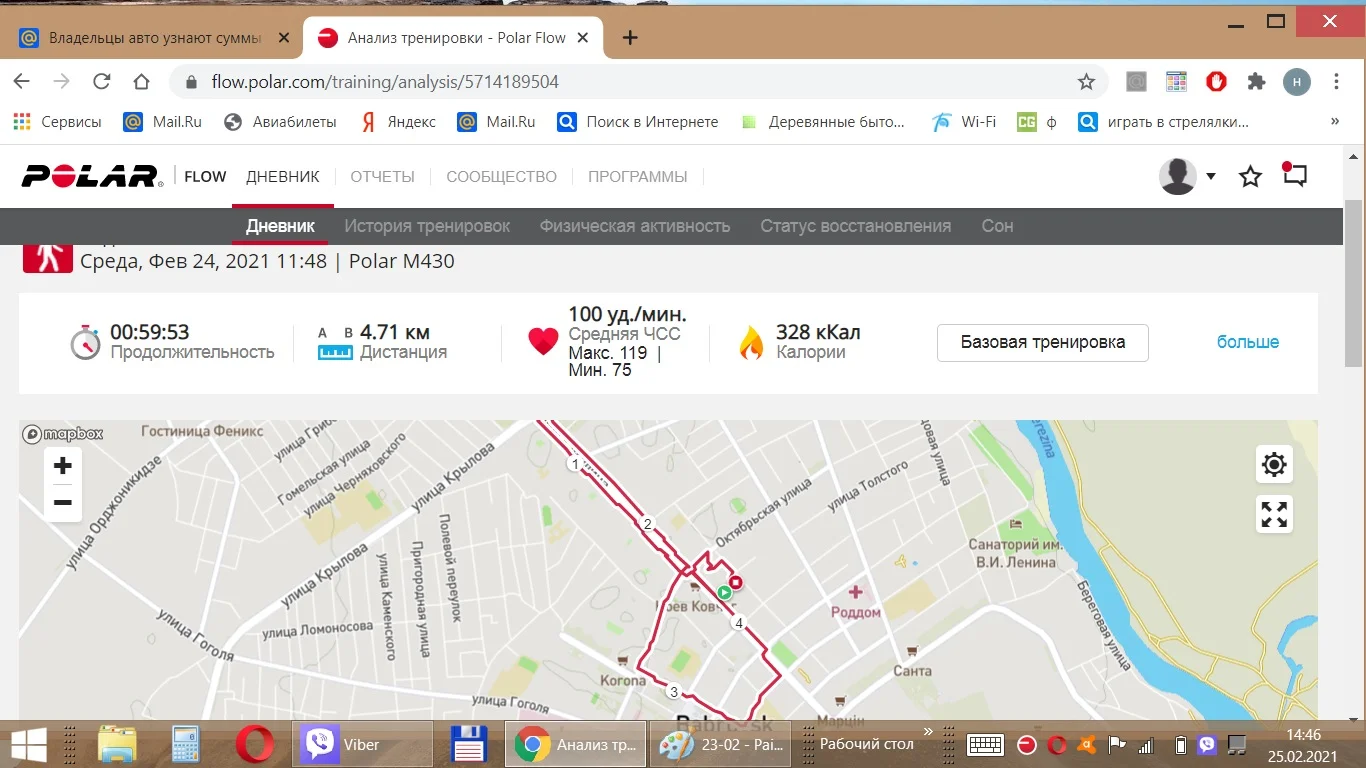
Task: Switch to the Владельцы авто browser tab
Action: pos(153,38)
